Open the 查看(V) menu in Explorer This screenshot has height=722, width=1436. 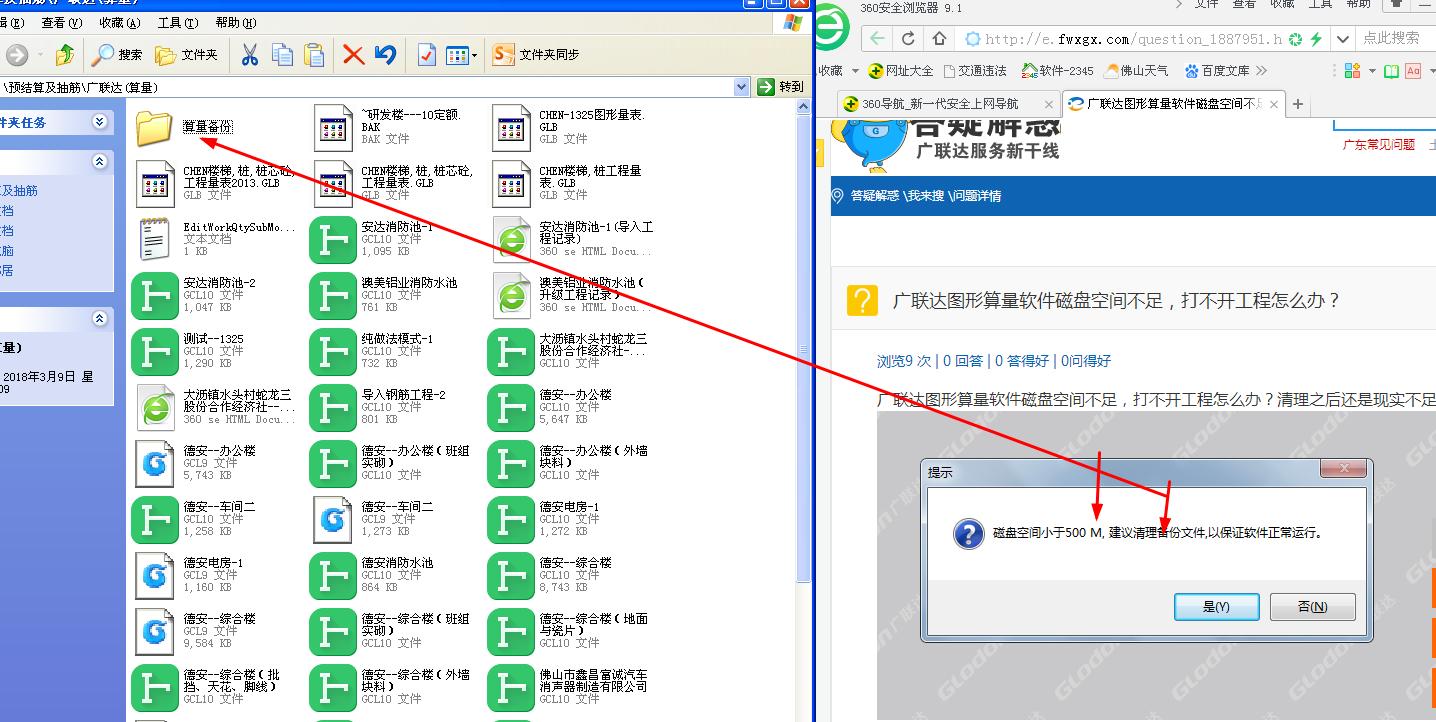point(61,22)
